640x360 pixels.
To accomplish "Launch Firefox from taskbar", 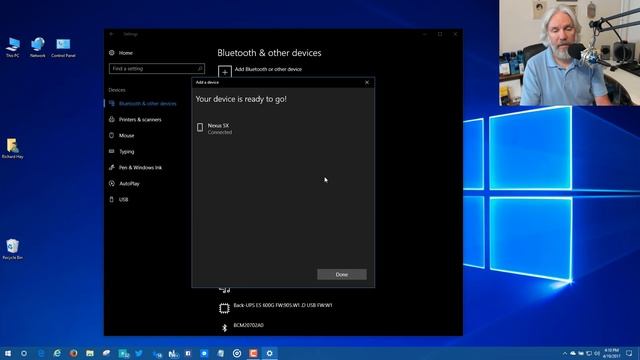I will tap(73, 353).
